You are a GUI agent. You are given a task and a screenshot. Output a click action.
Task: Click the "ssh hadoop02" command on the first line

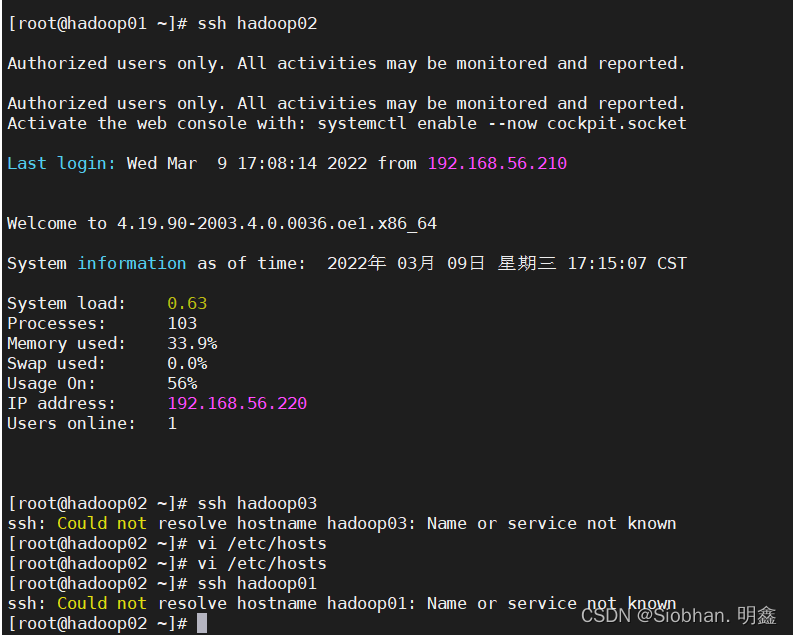[x=257, y=23]
